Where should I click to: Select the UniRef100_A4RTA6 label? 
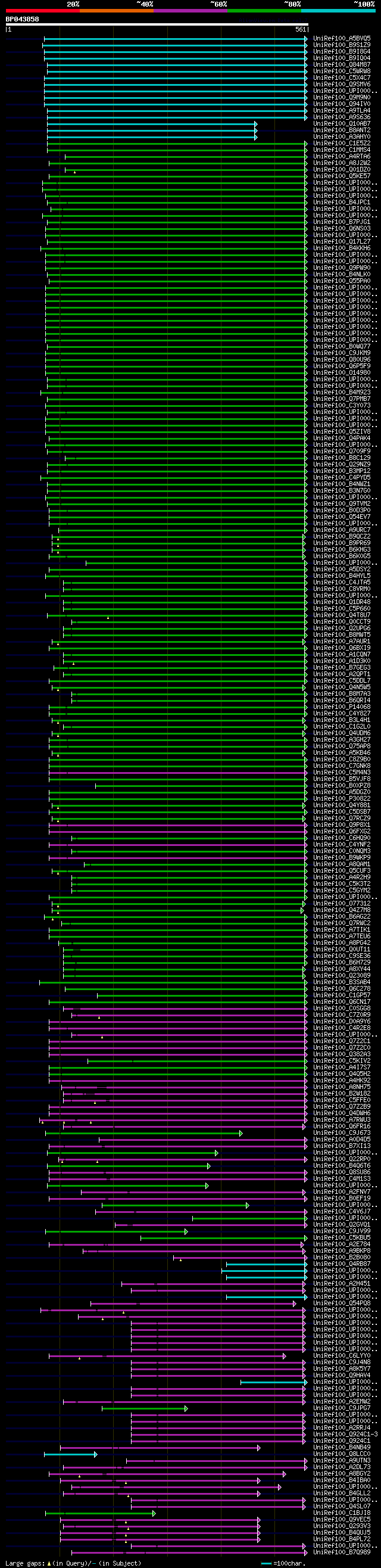pos(342,157)
